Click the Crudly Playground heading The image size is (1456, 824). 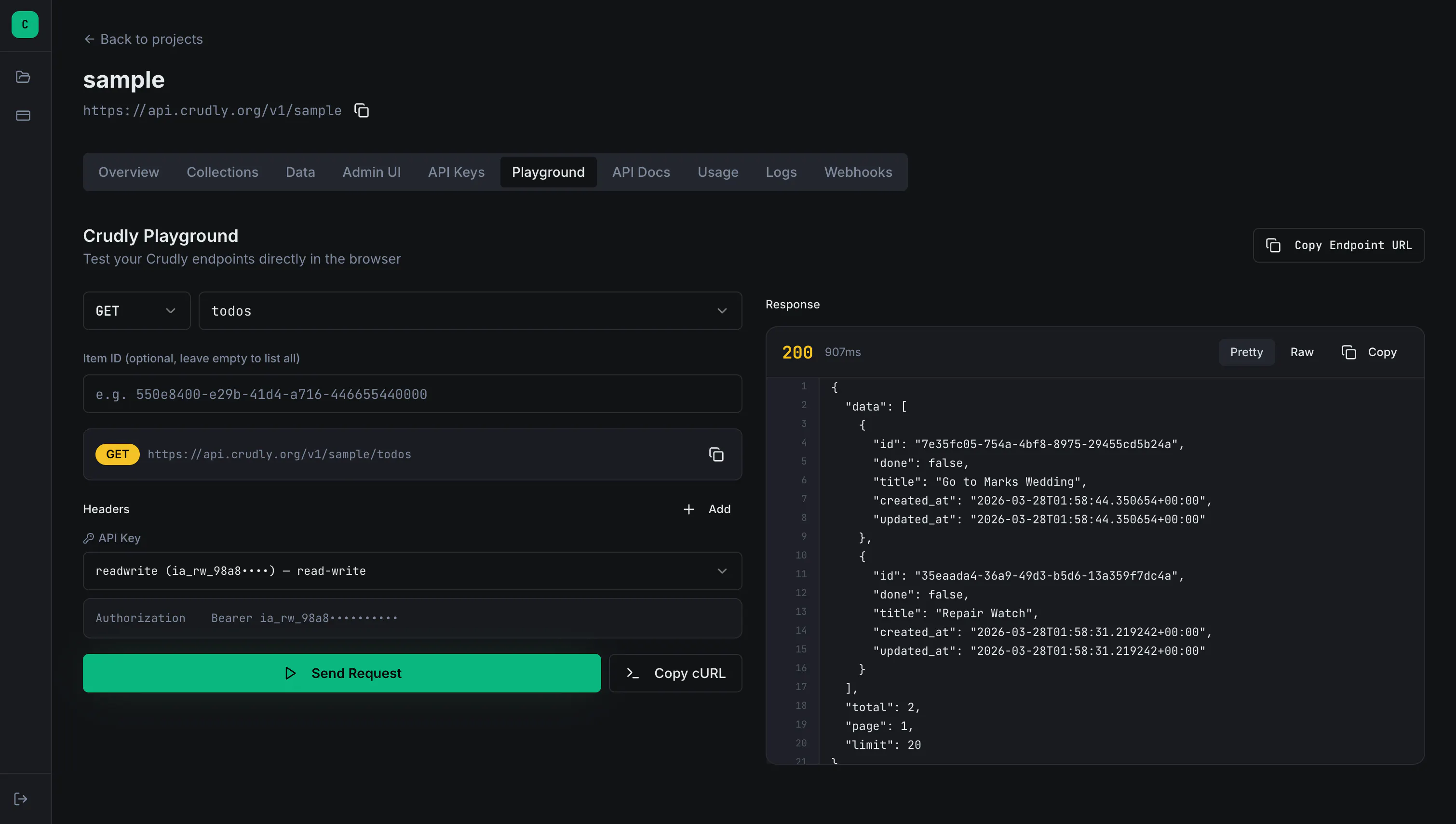coord(161,236)
